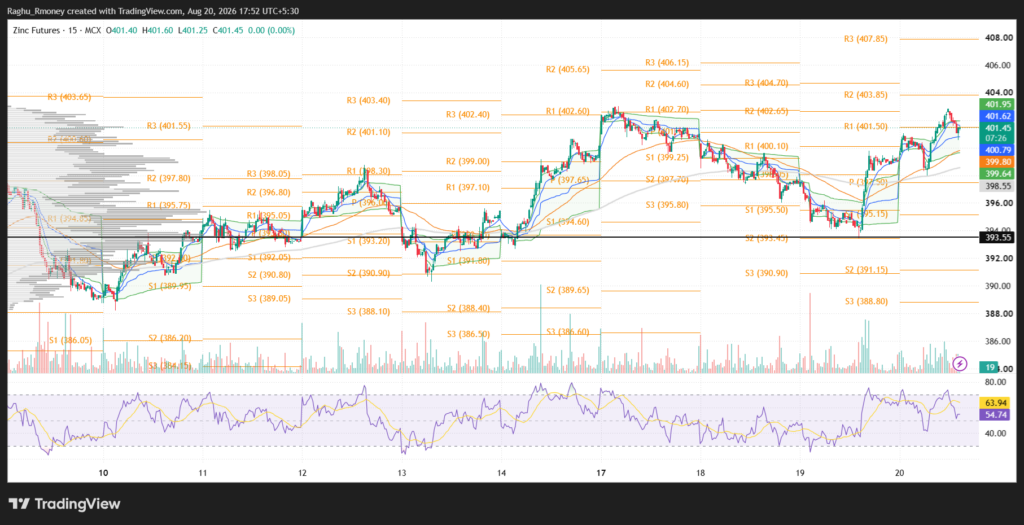Screen dimensions: 1024x525
Task: Click the R3 (403.65) pivot label
Action: click(x=69, y=97)
